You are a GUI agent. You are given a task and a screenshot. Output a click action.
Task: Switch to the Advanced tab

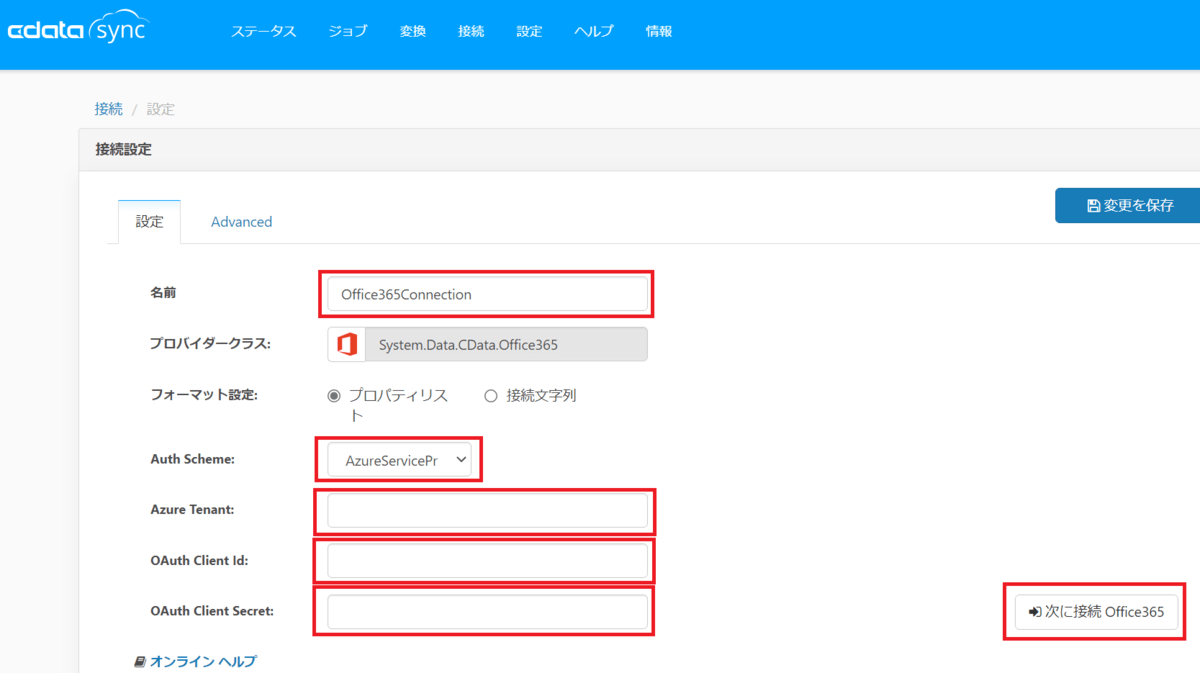click(x=241, y=222)
